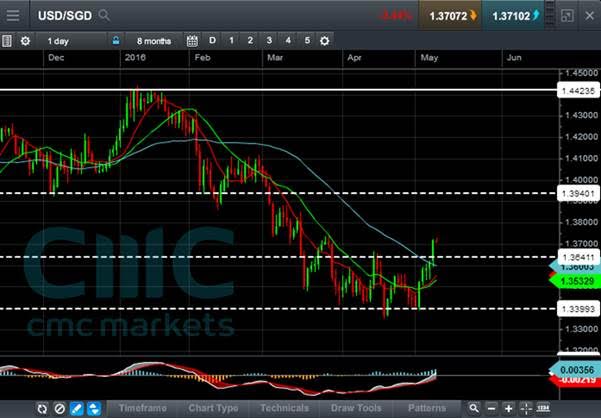Select preset layout 2
Image resolution: width=601 pixels, height=418 pixels.
(250, 41)
